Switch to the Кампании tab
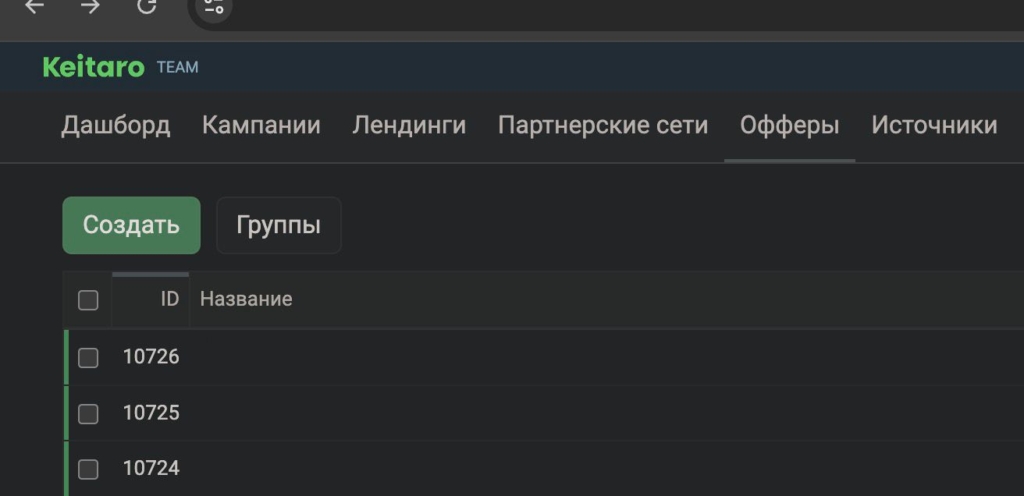The width and height of the screenshot is (1024, 496). (x=261, y=125)
